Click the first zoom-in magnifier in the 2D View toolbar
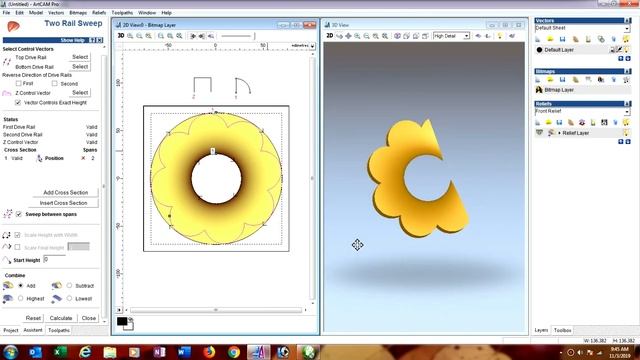This screenshot has height=360, width=640. (130, 36)
